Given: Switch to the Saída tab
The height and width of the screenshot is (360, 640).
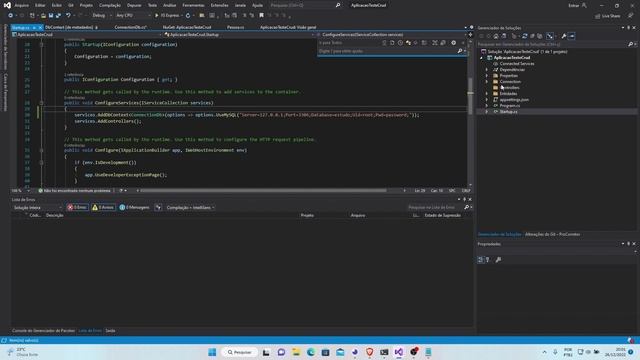Looking at the screenshot, I should coord(110,331).
